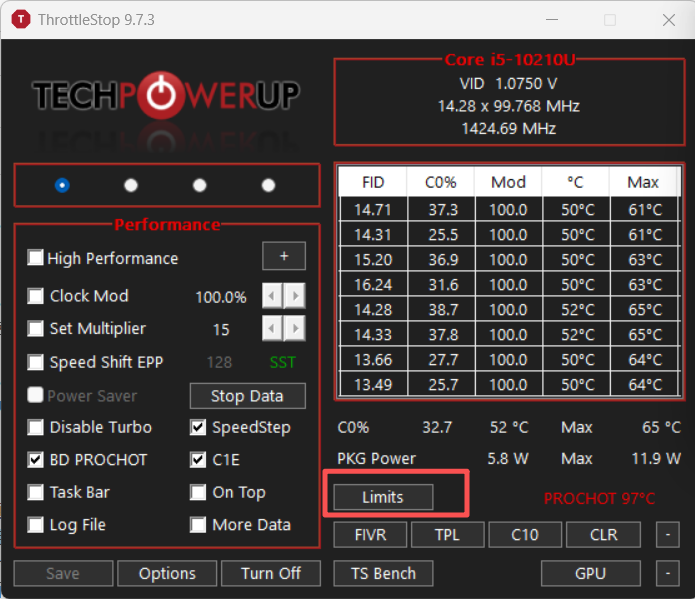
Task: Click the Clock Mod 100.0% value
Action: [x=221, y=297]
